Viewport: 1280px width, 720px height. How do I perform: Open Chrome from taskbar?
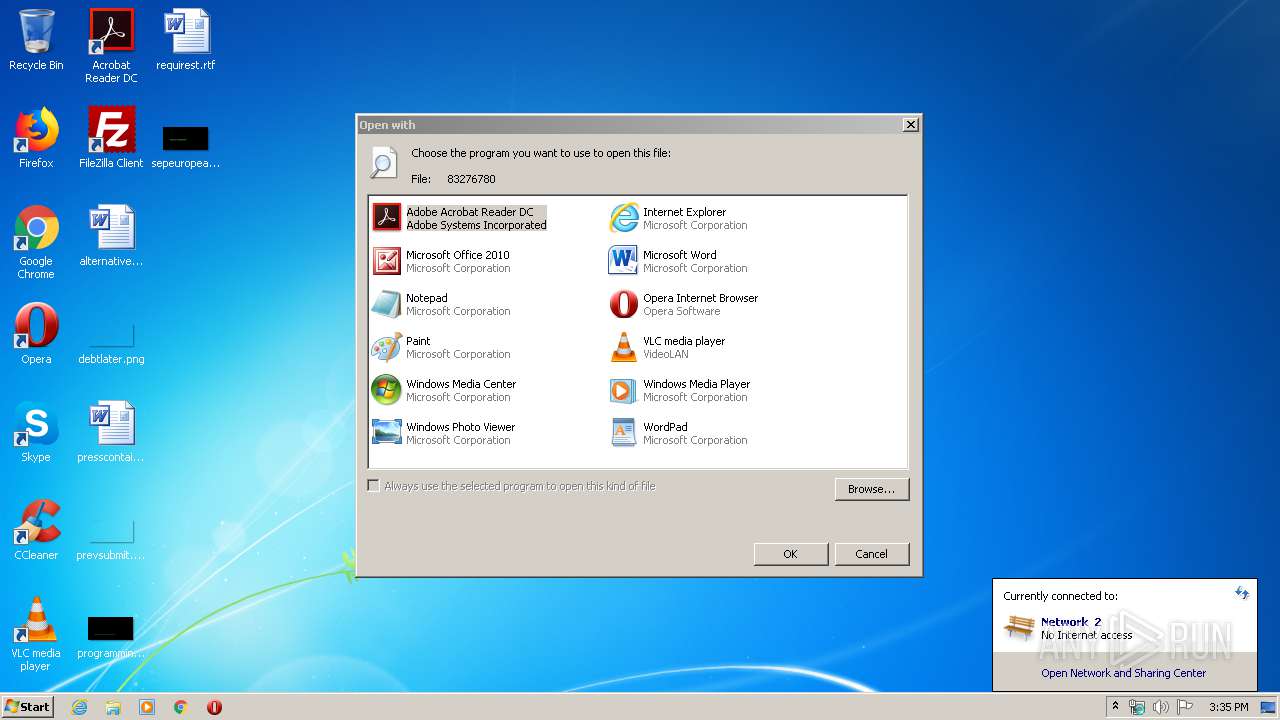pyautogui.click(x=181, y=707)
